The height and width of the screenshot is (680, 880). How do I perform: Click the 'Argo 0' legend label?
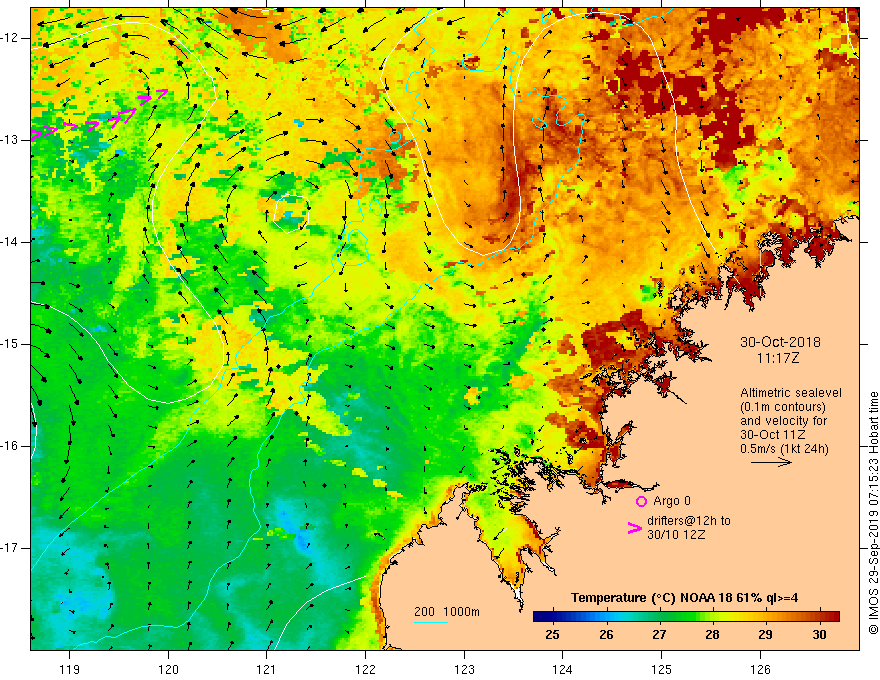click(x=672, y=501)
